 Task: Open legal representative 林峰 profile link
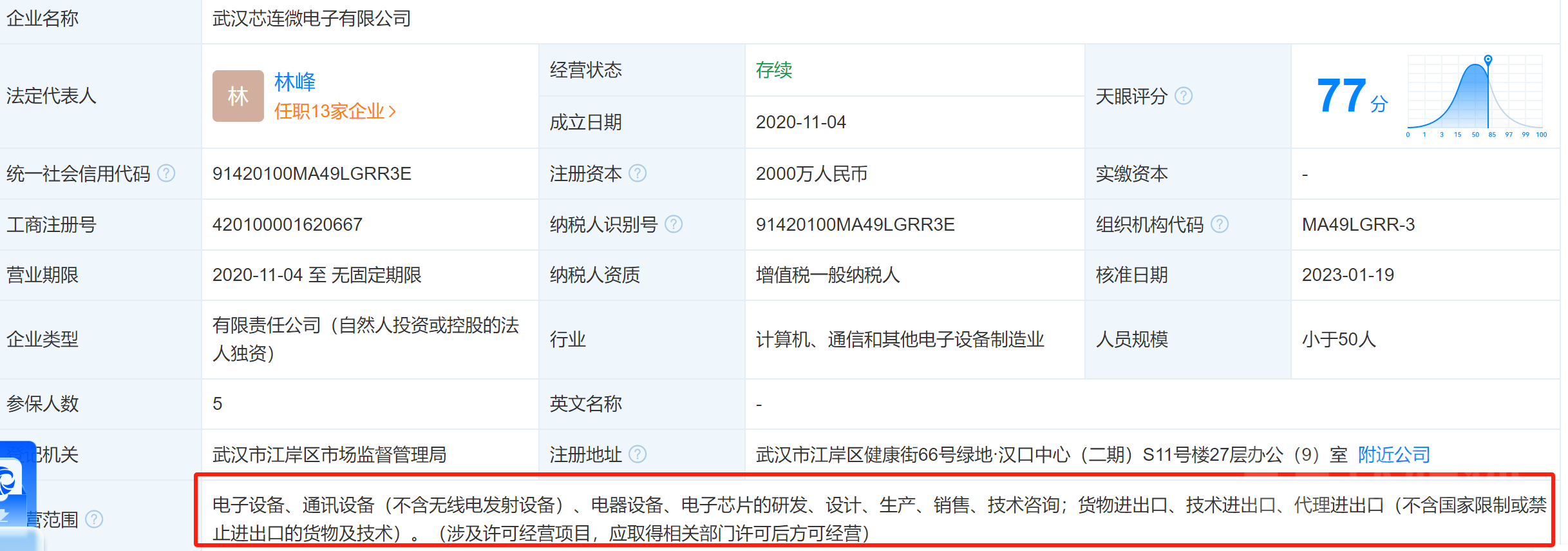pyautogui.click(x=295, y=82)
